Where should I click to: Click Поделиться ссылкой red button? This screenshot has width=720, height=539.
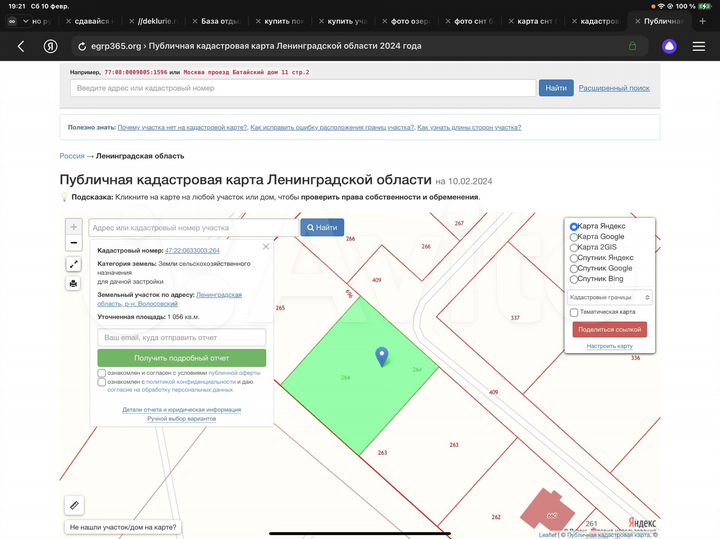[609, 329]
